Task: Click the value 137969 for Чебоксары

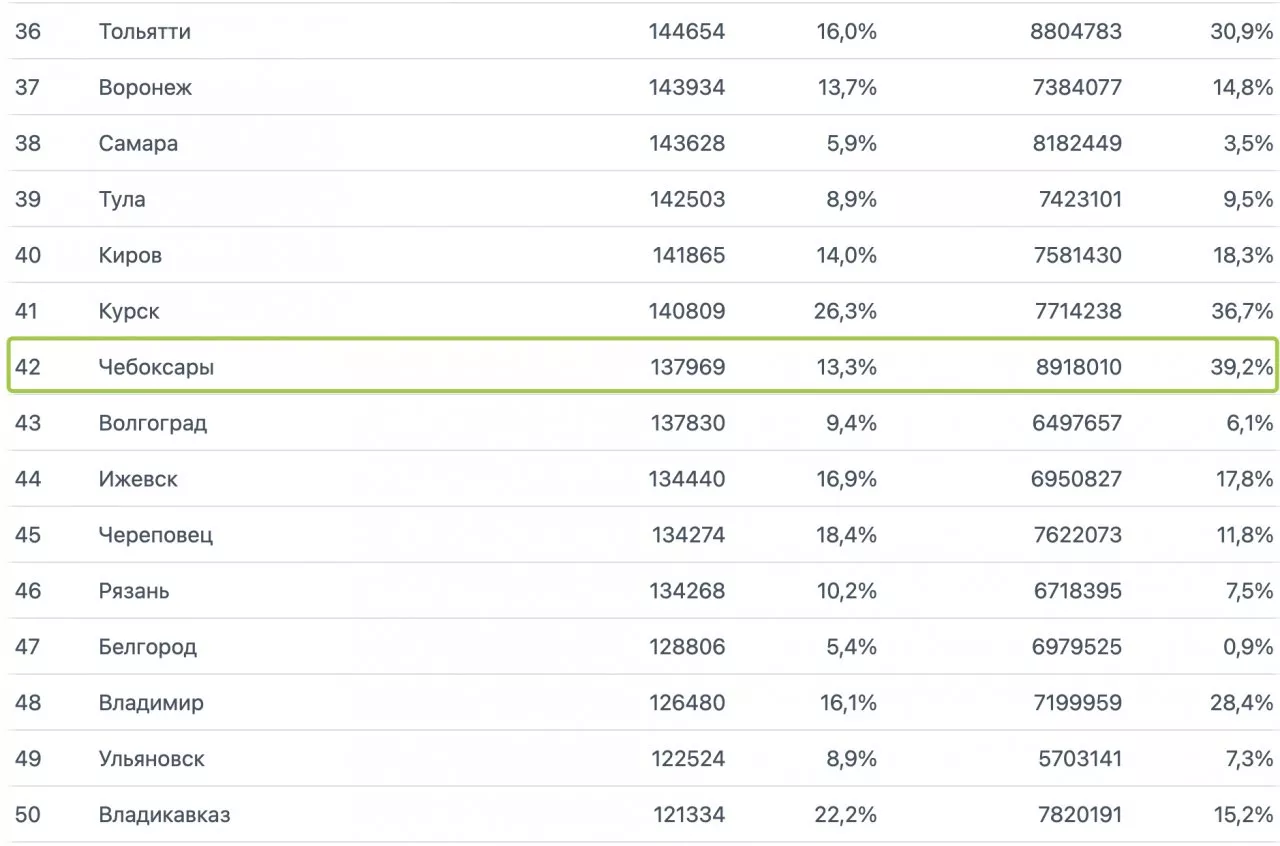Action: coord(687,368)
